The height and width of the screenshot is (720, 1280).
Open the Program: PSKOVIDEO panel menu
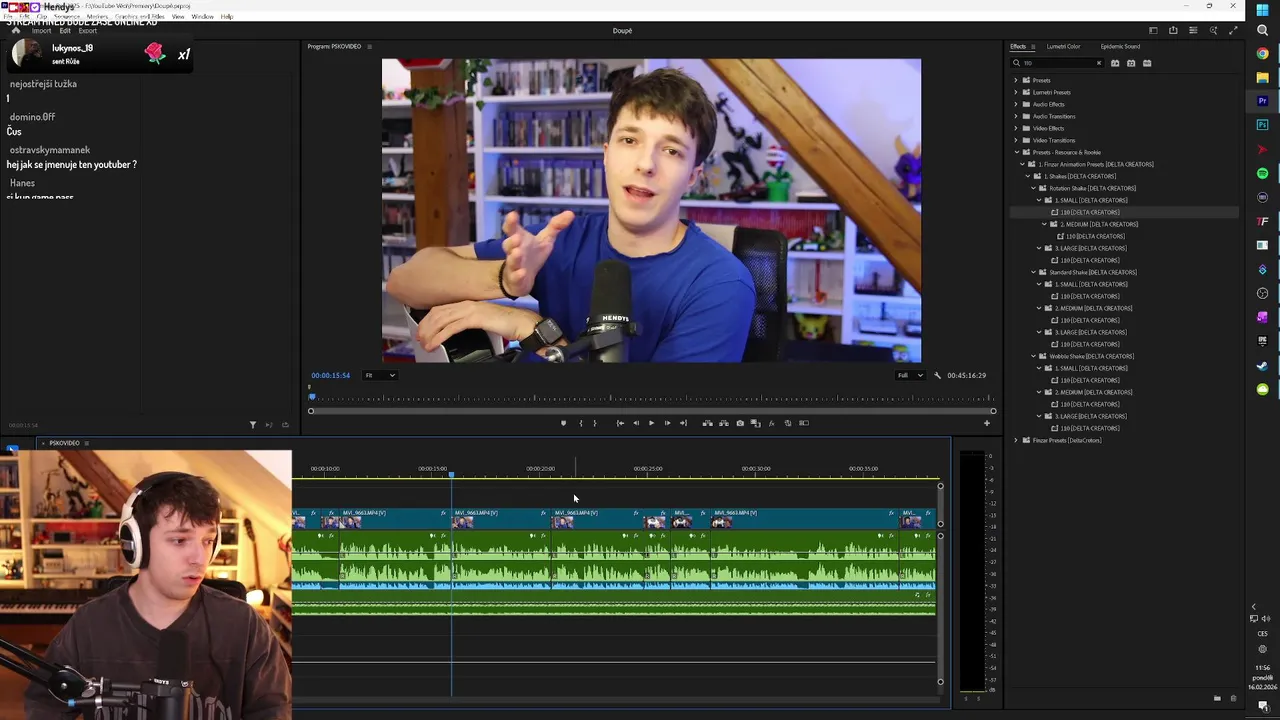(x=369, y=46)
